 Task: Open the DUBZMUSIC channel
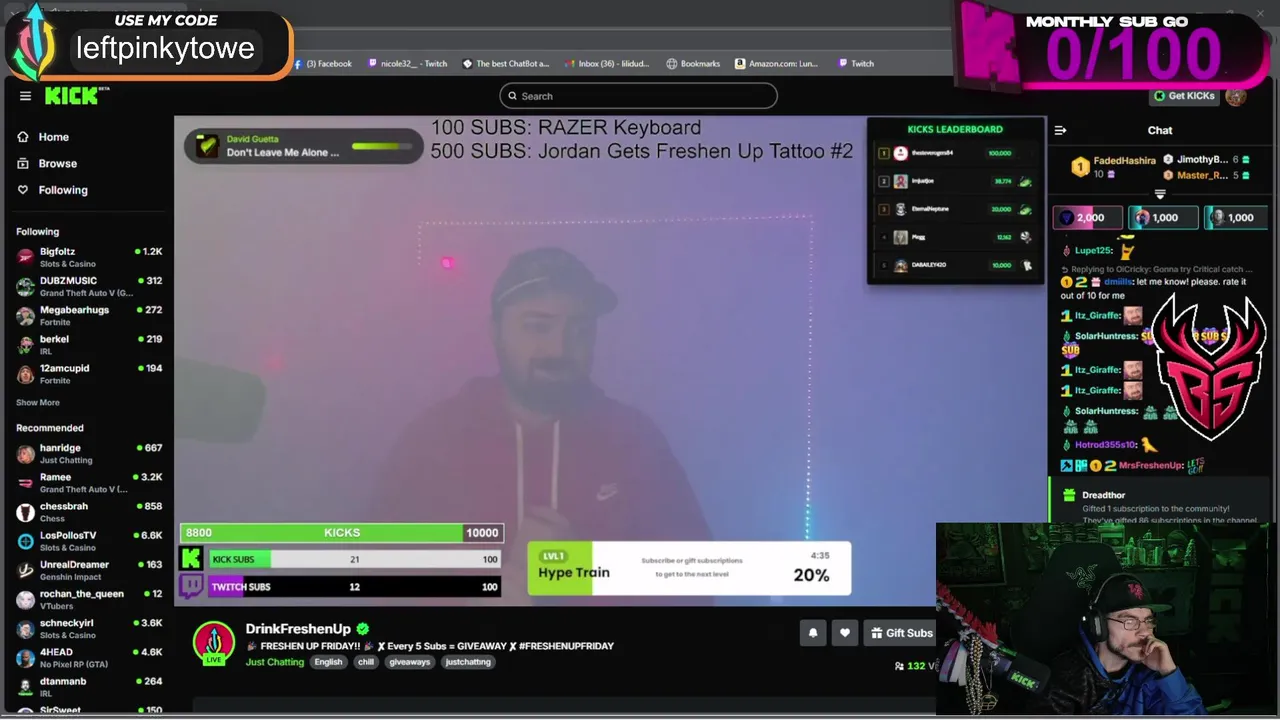point(89,286)
